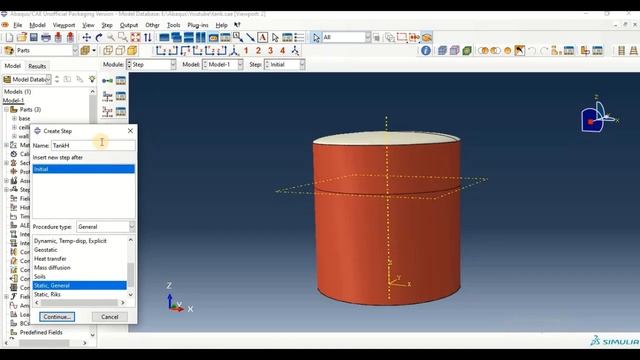640x360 pixels.
Task: Open the File menu
Action: pos(18,25)
